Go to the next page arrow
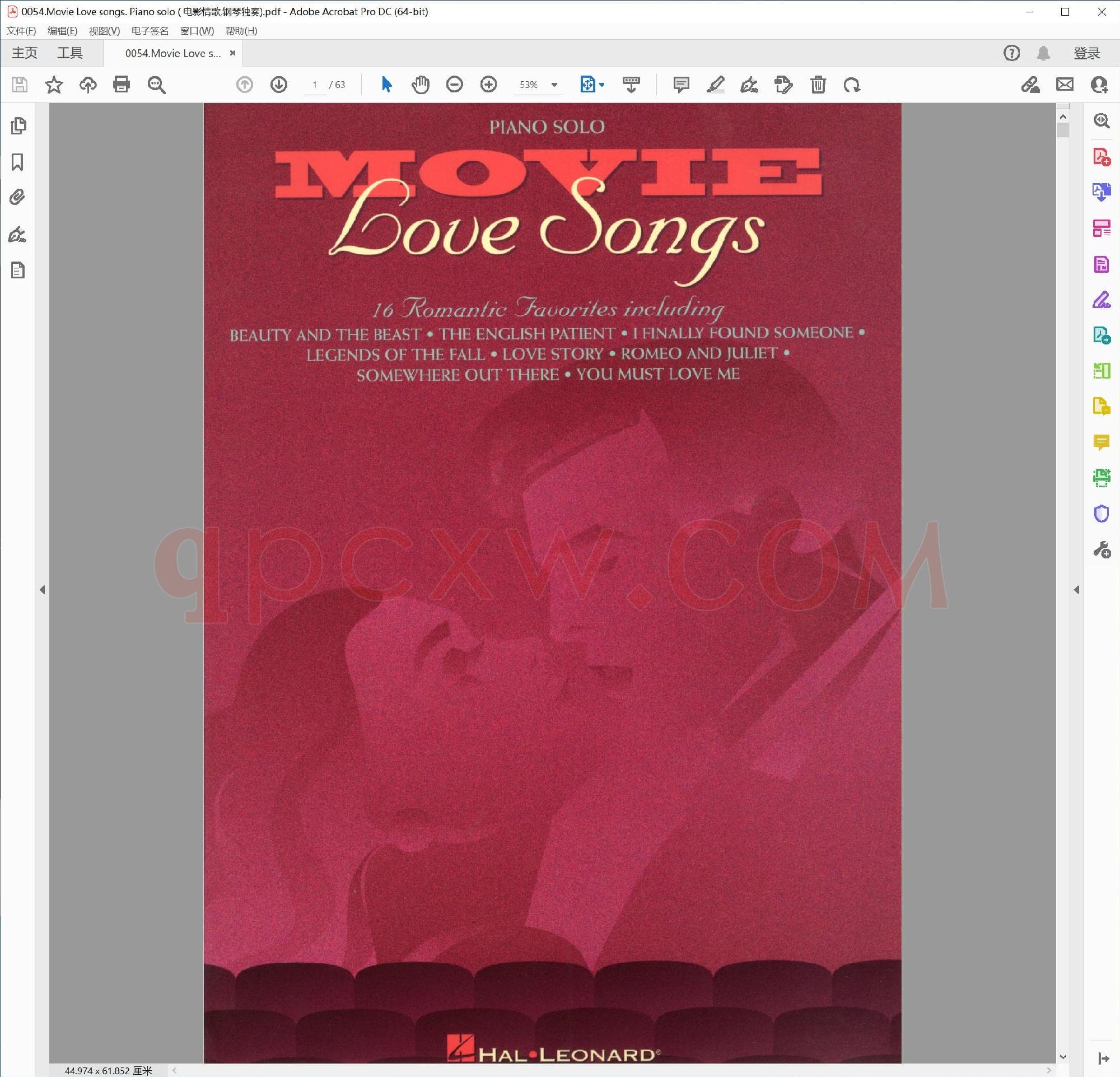This screenshot has width=1120, height=1077. pyautogui.click(x=279, y=85)
